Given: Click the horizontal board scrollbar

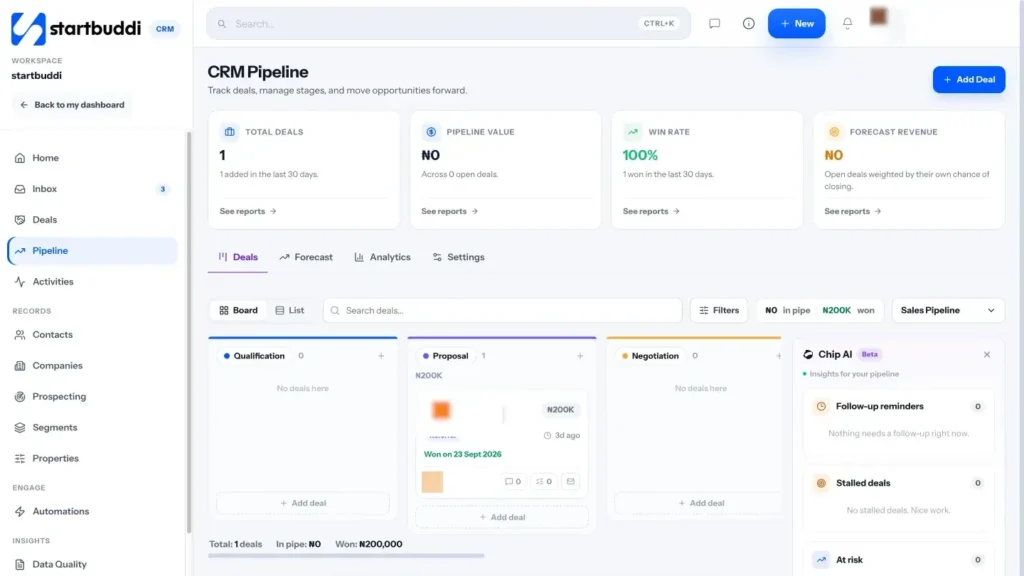Looking at the screenshot, I should coord(346,556).
